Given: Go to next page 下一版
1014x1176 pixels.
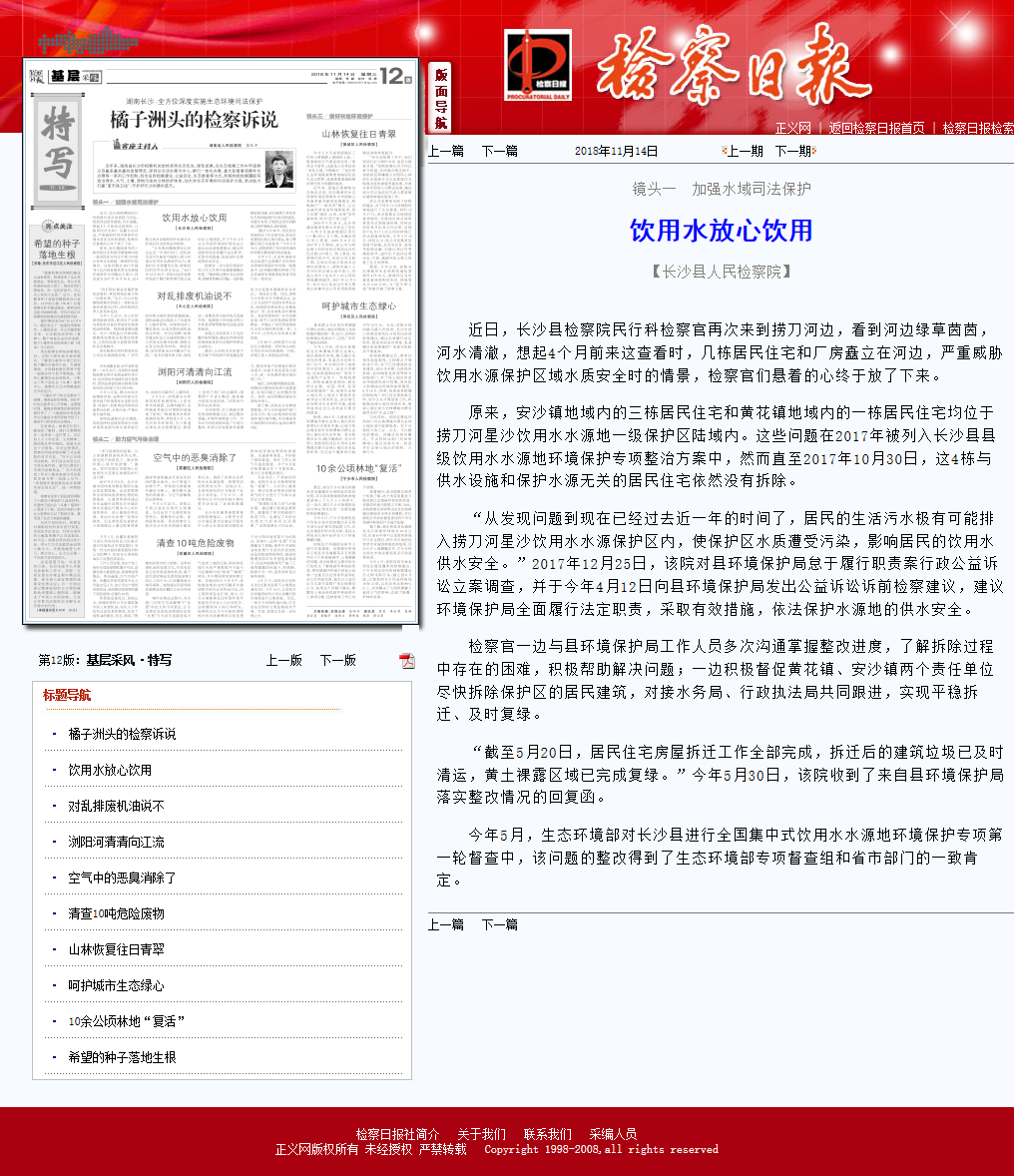Looking at the screenshot, I should pyautogui.click(x=337, y=660).
